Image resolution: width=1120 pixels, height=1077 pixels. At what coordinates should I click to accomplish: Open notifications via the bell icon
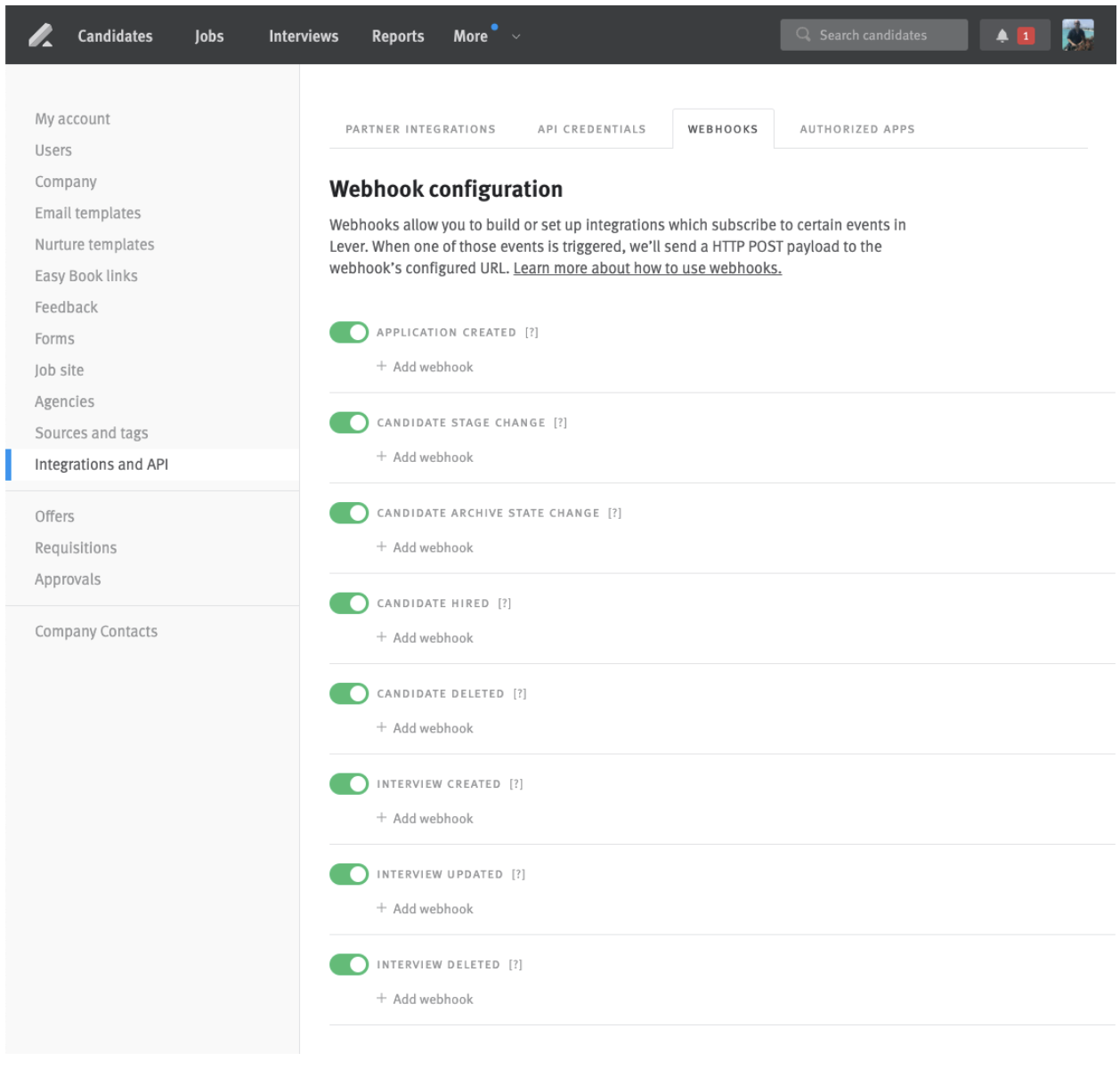point(1001,35)
